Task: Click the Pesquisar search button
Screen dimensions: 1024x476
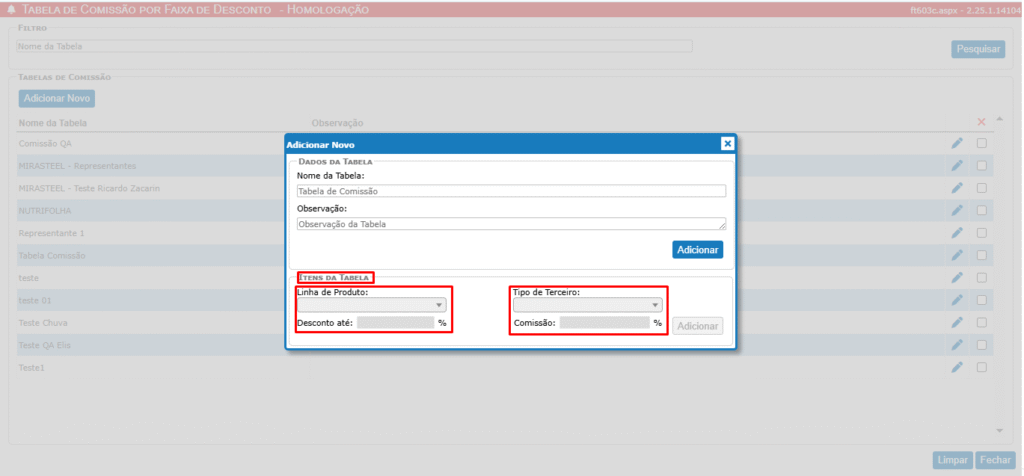Action: point(977,48)
